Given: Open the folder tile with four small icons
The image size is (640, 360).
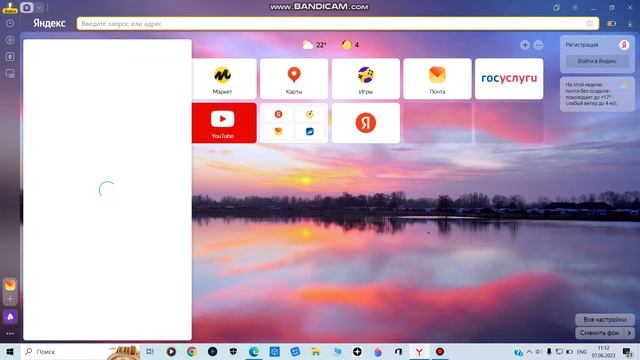Looking at the screenshot, I should (294, 123).
